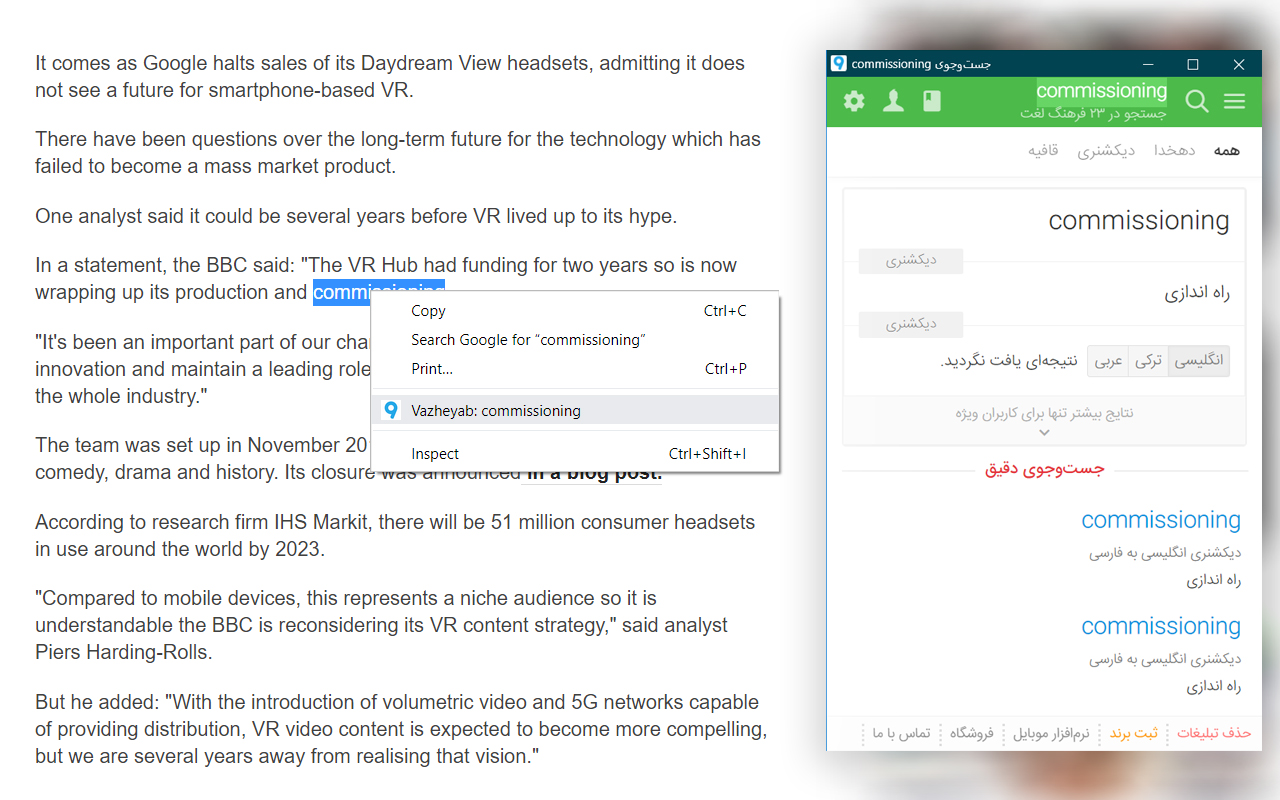
Task: Click the large commissioning heading in result card
Action: point(1139,220)
